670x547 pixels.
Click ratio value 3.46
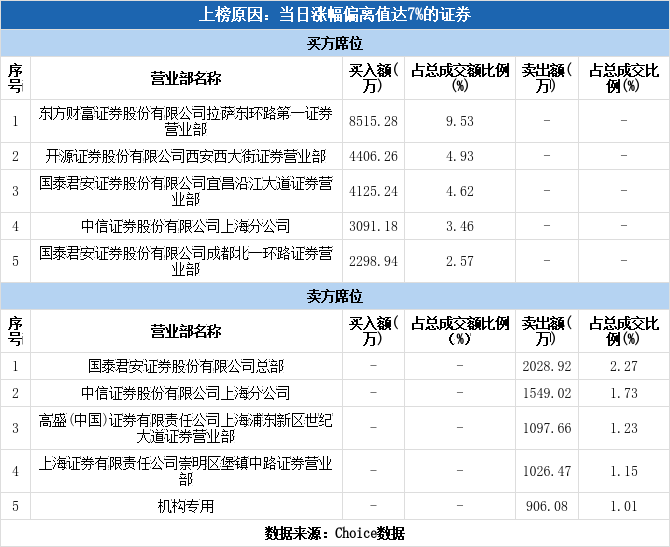(460, 226)
